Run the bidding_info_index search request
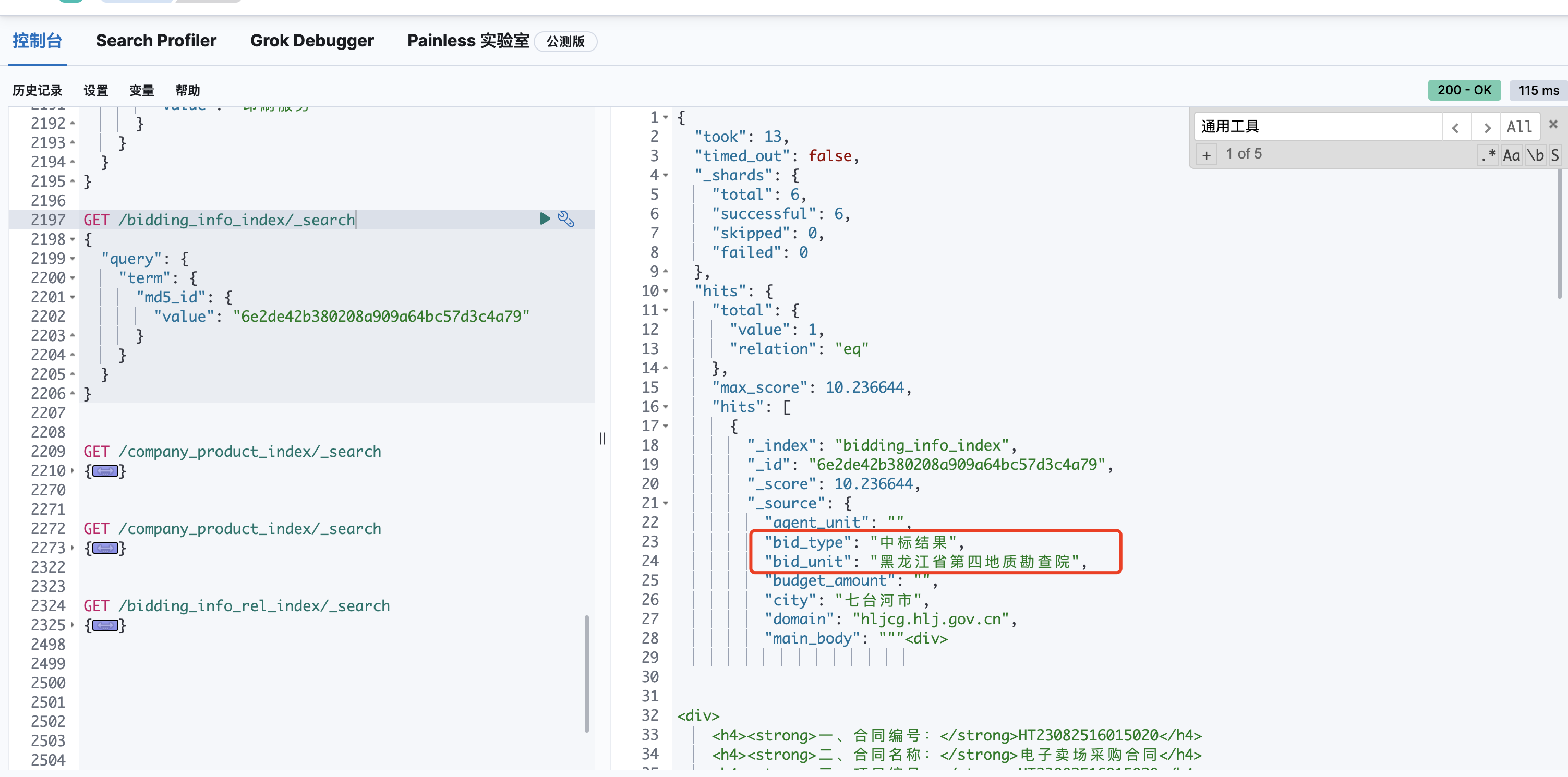This screenshot has height=777, width=1568. 544,219
